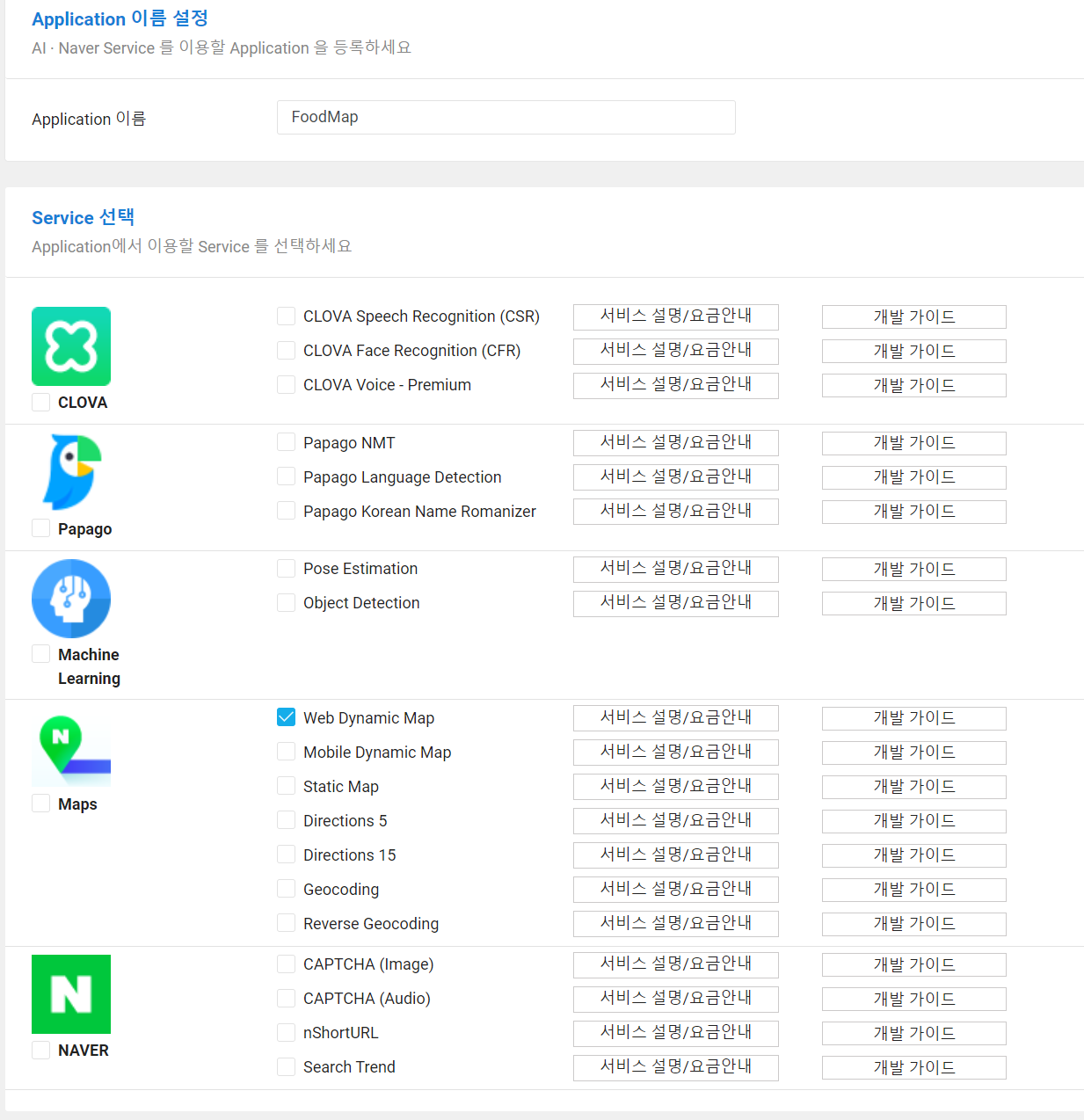
Task: Open 개발 가이드 for Papago Language Detection
Action: [914, 477]
